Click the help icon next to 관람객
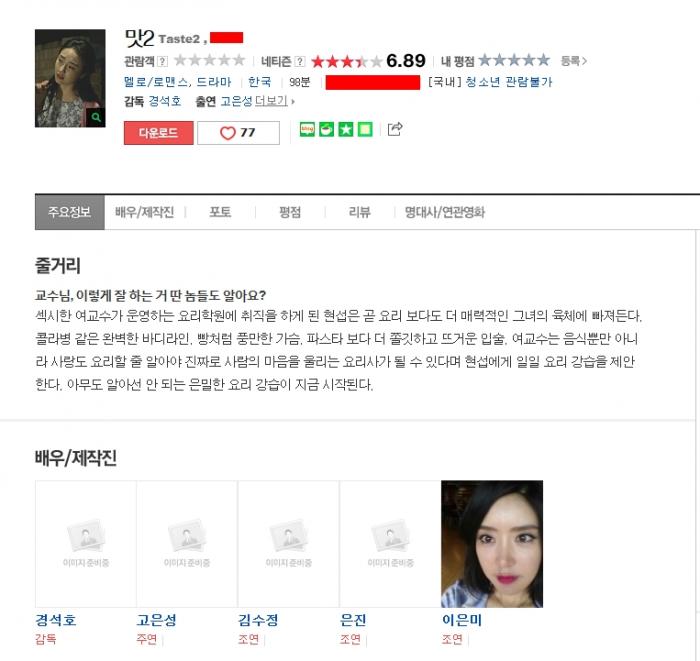Image resolution: width=700 pixels, height=661 pixels. (x=163, y=61)
